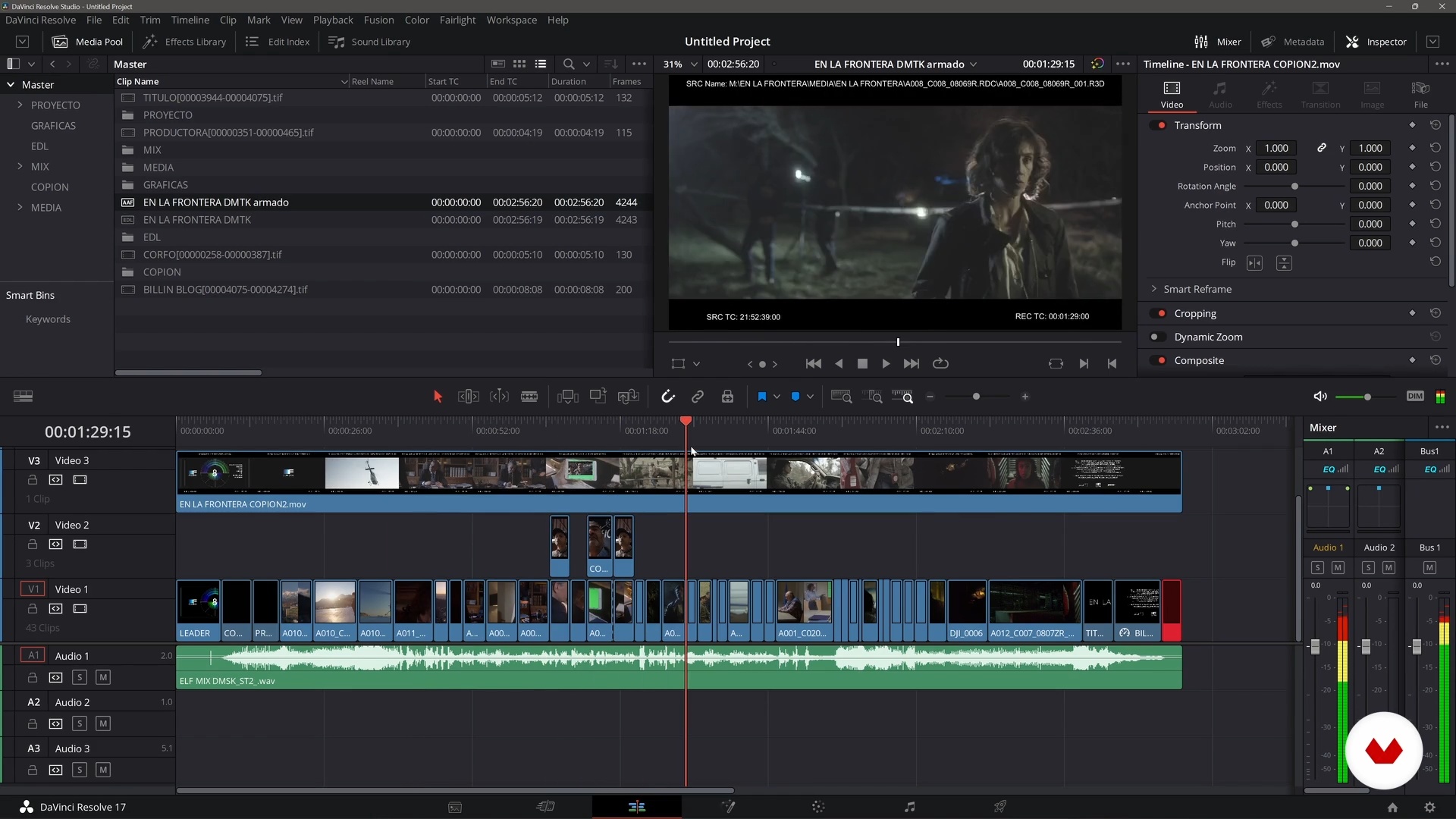Expand the PROYECTO bin in tree
The height and width of the screenshot is (819, 1456).
(20, 105)
